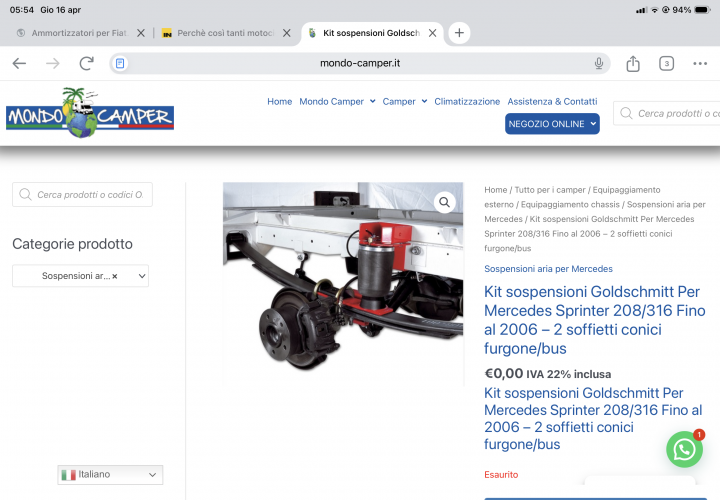This screenshot has height=500, width=720.
Task: Click the sidebar product search field
Action: [90, 195]
